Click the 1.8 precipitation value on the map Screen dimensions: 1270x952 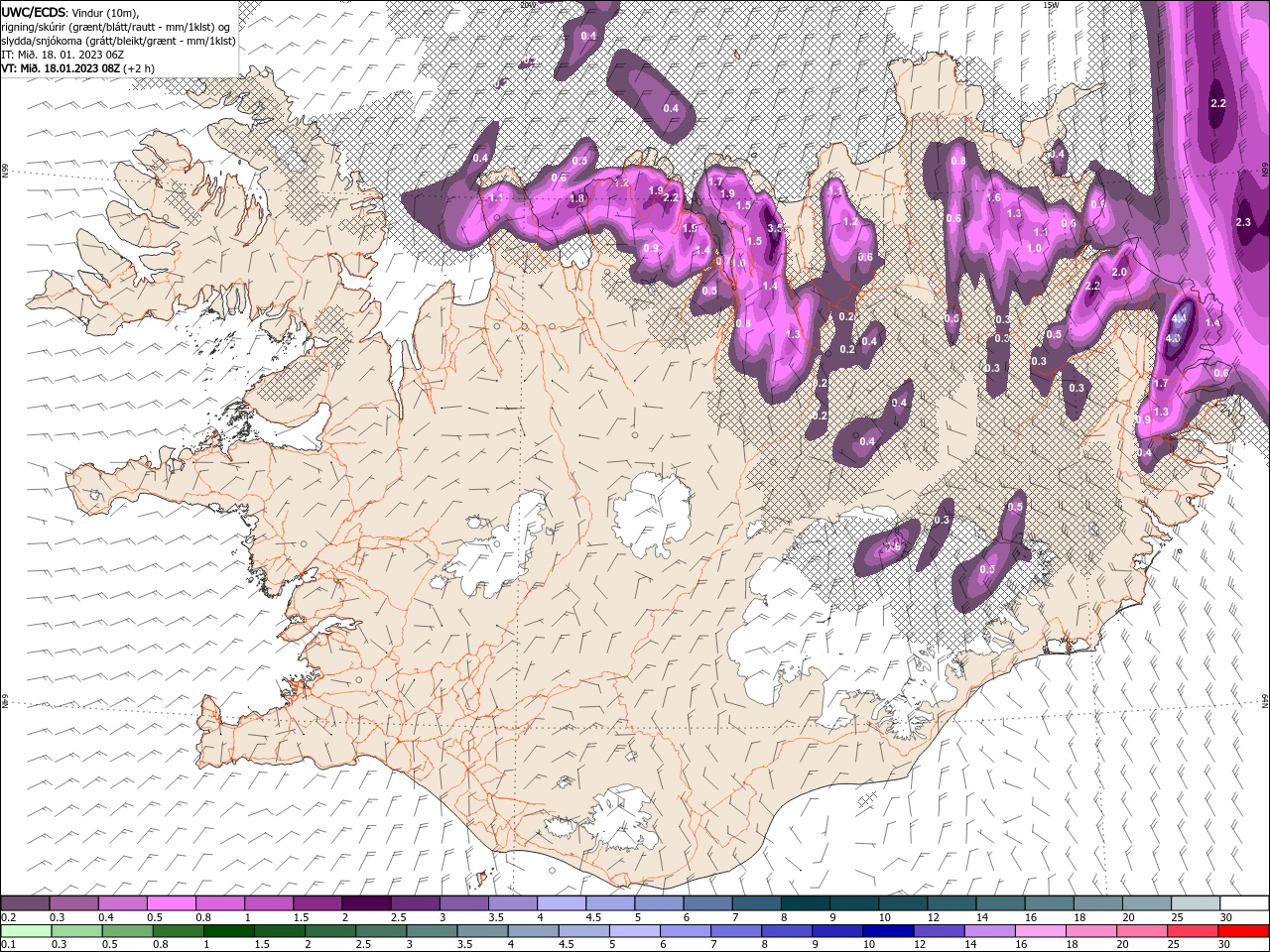click(x=577, y=198)
